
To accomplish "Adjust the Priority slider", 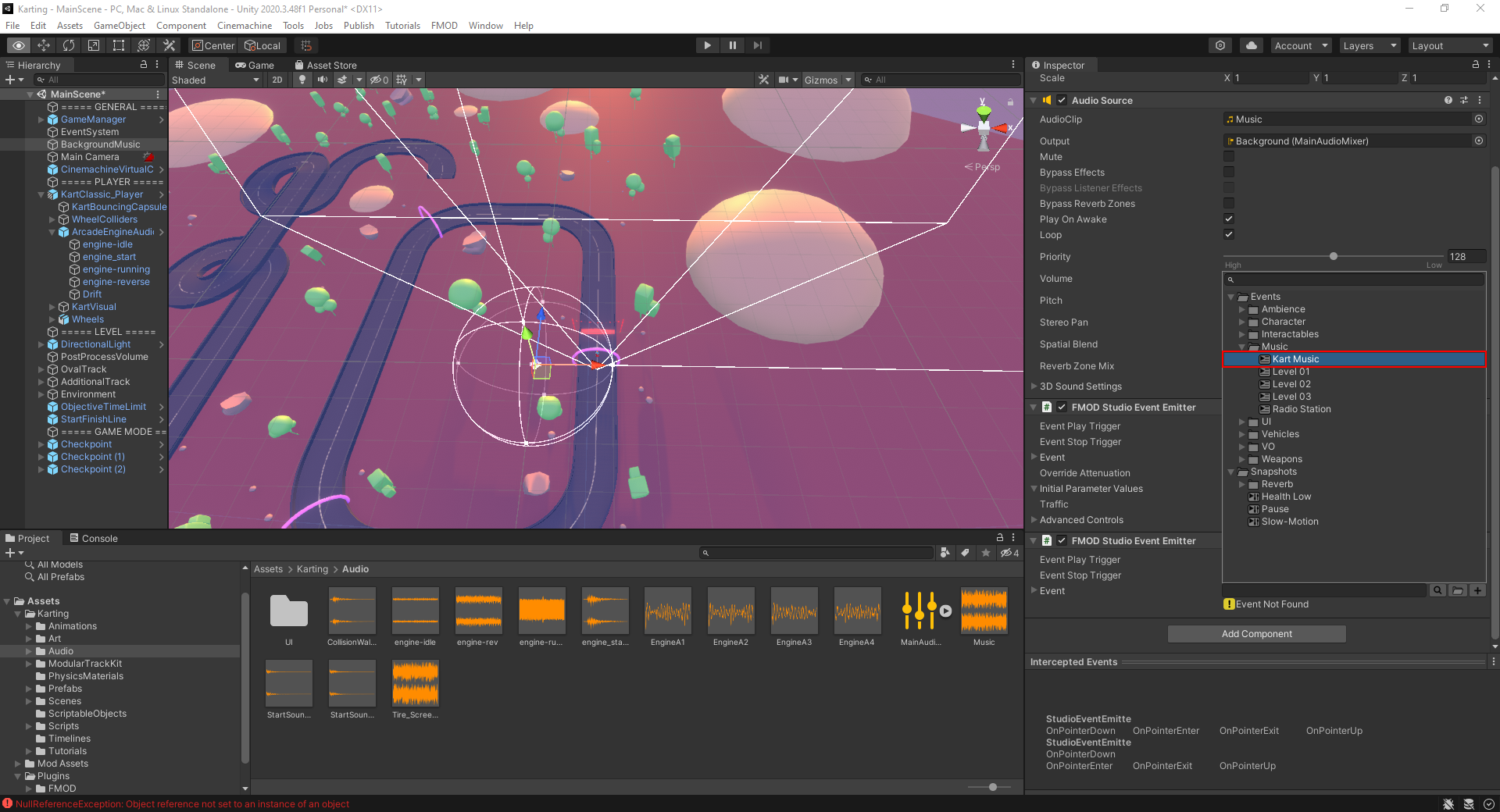I will 1334,256.
